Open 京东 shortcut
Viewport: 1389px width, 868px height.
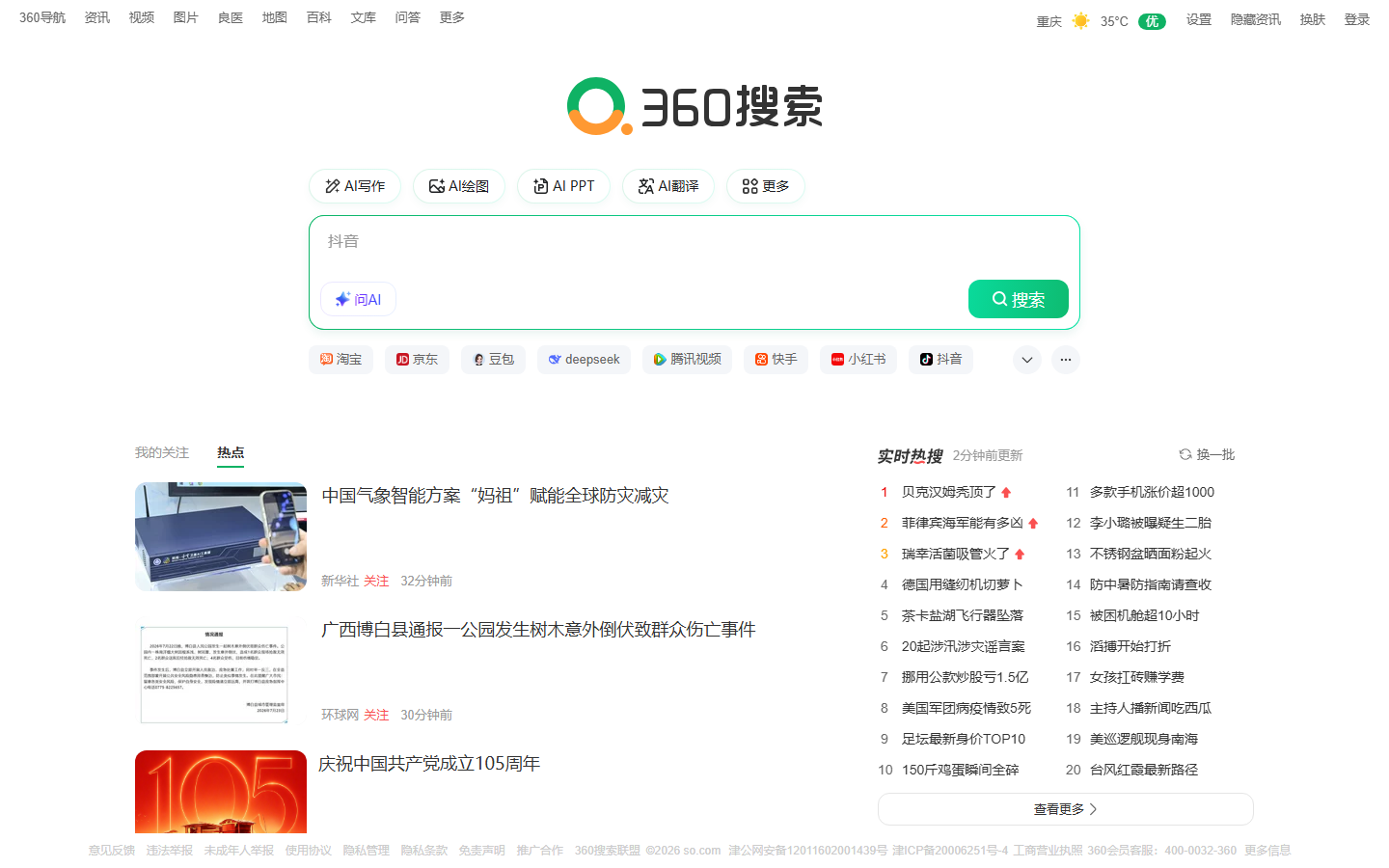click(417, 359)
